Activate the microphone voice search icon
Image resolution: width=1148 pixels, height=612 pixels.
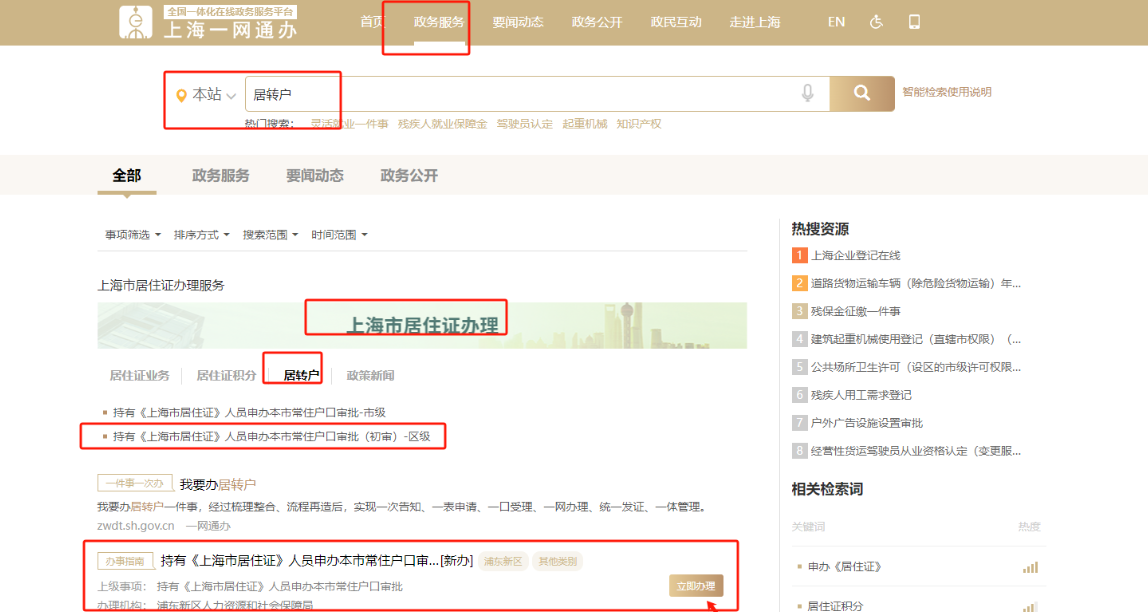[x=807, y=94]
